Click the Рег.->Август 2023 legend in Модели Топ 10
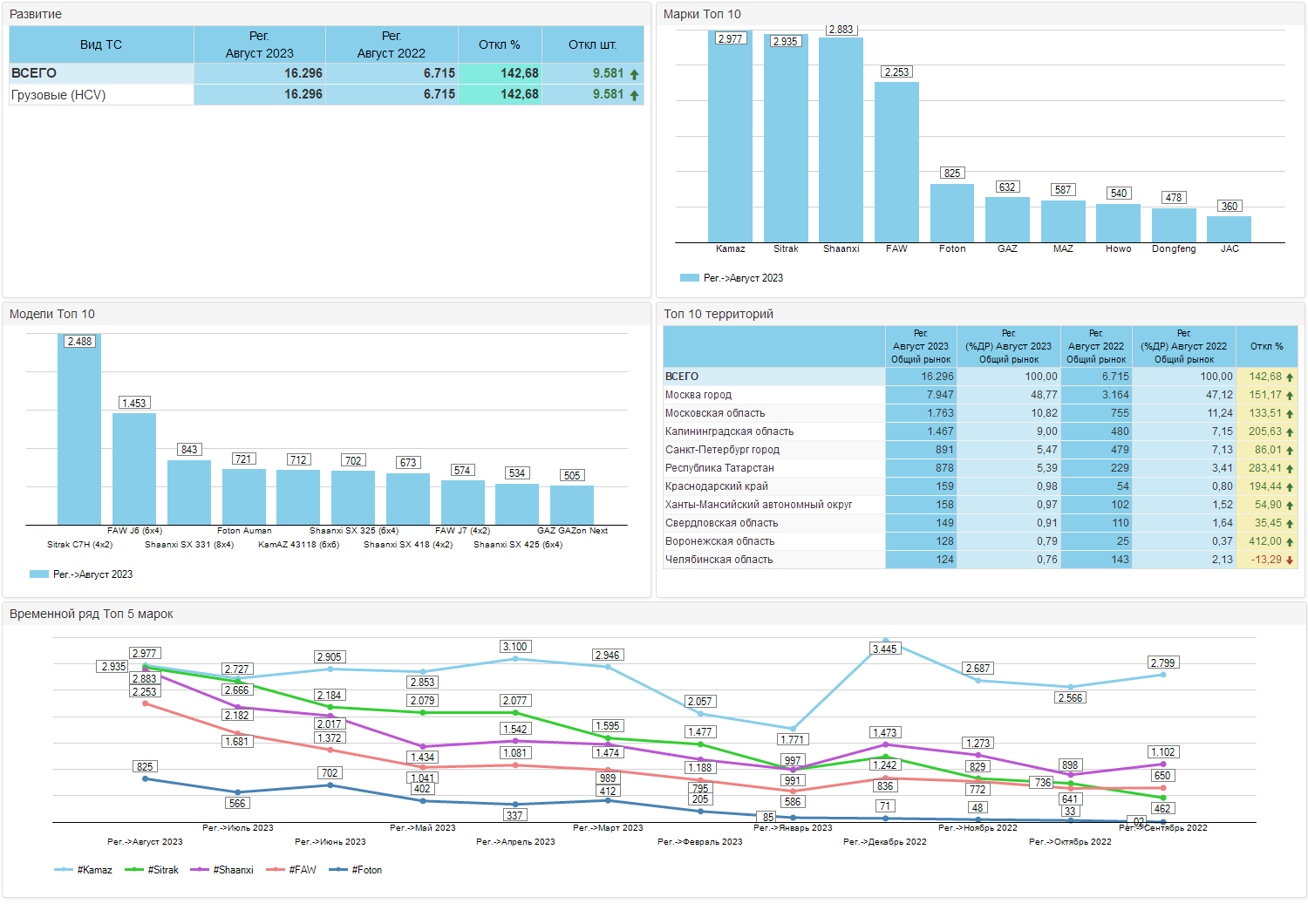Viewport: 1308px width, 924px height. click(x=81, y=574)
